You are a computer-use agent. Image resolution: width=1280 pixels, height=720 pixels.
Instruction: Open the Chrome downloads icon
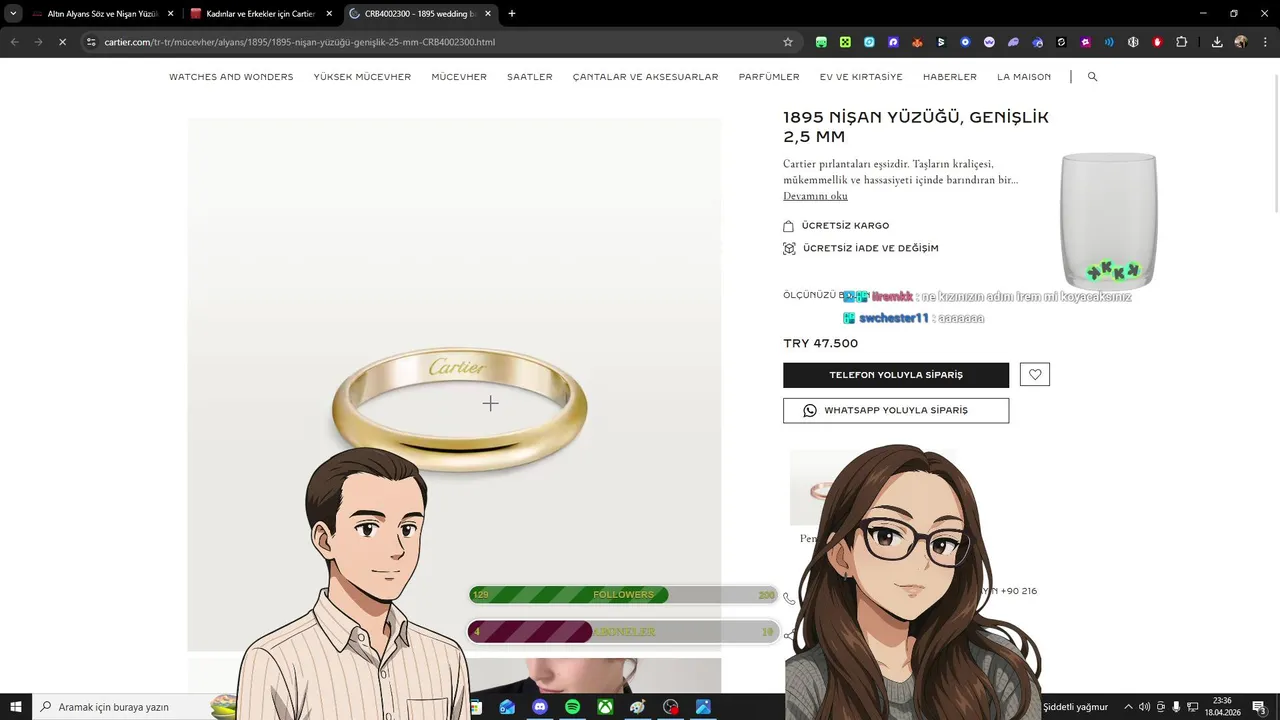[x=1217, y=42]
